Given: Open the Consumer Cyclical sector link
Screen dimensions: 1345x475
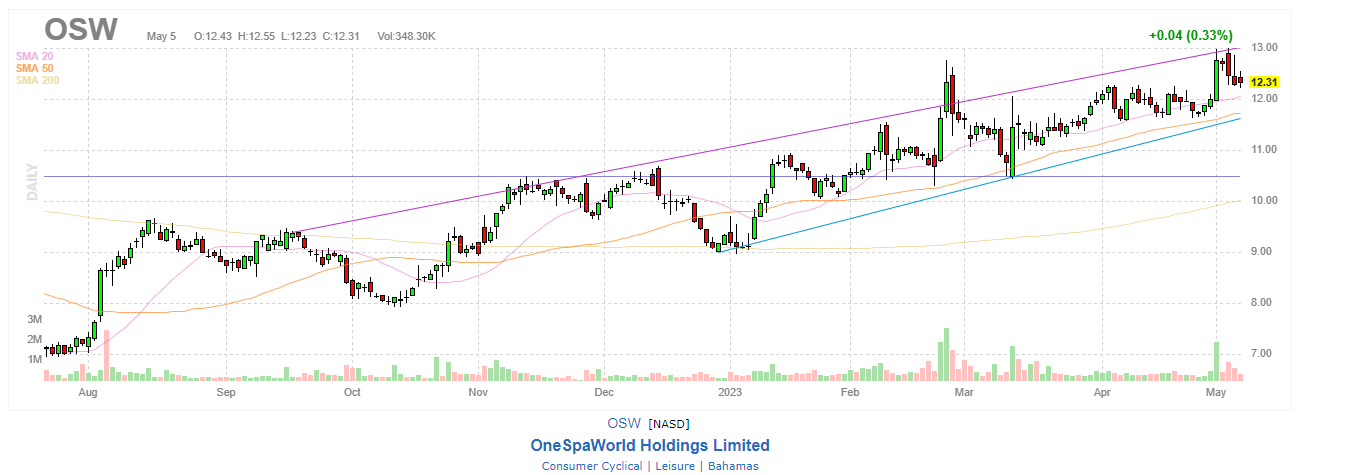Looking at the screenshot, I should click(x=592, y=466).
